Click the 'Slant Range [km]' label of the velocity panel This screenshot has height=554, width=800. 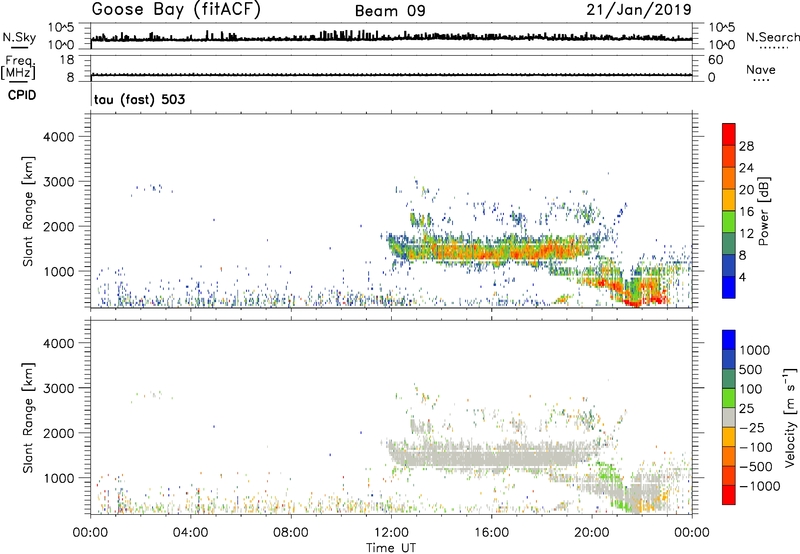coord(28,418)
